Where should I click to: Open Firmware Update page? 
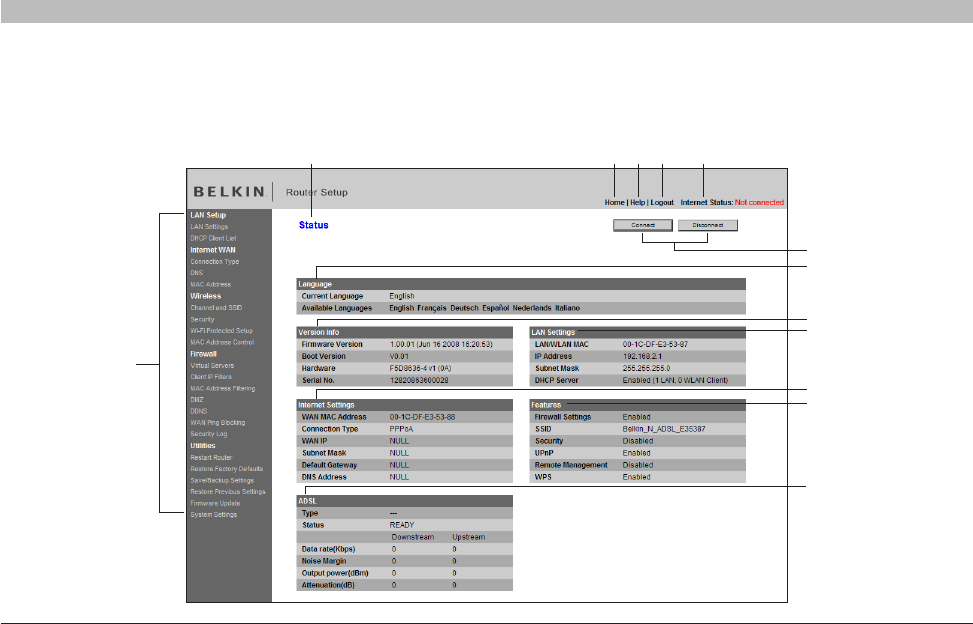click(x=215, y=504)
